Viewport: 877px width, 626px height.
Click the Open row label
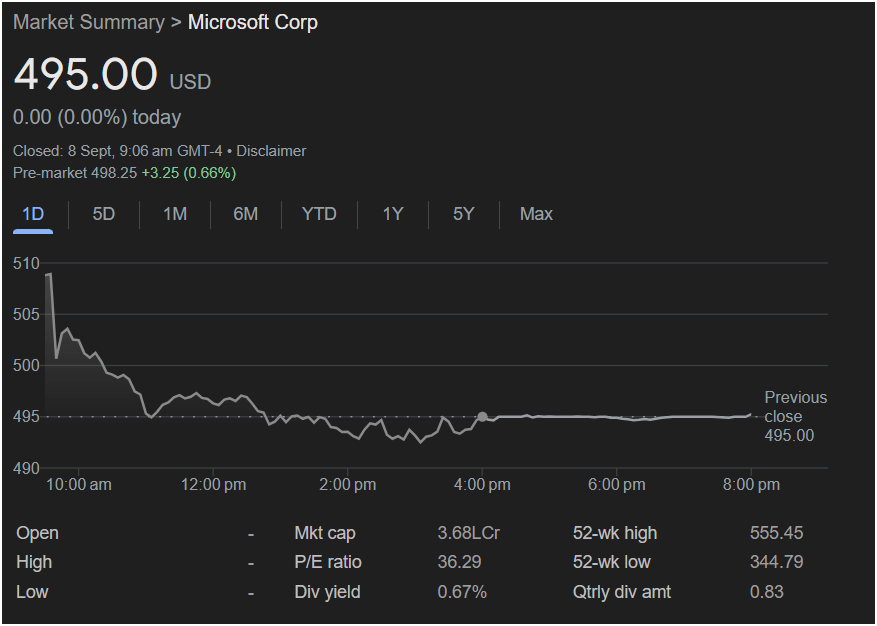coord(37,533)
